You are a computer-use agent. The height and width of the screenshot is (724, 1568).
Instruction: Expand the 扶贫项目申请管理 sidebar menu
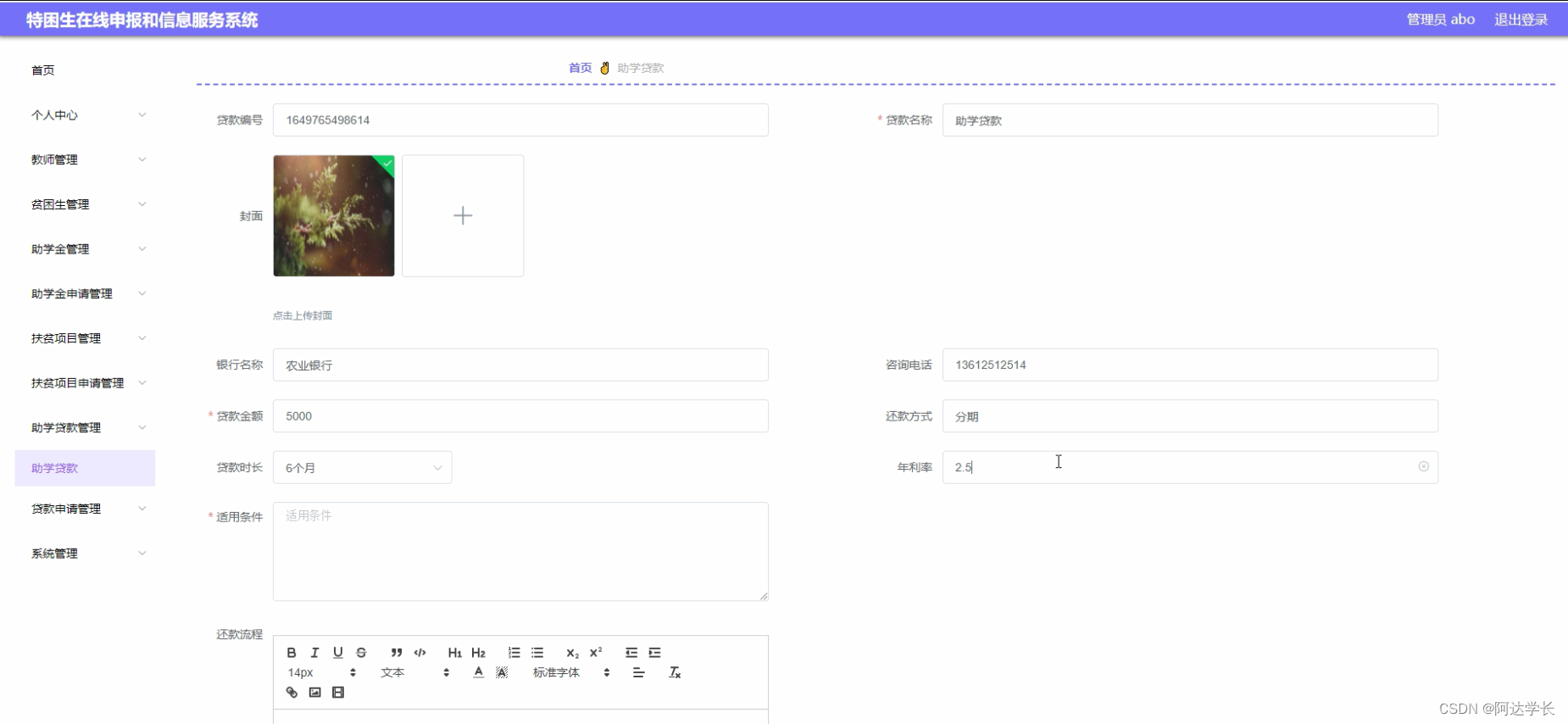pos(86,383)
